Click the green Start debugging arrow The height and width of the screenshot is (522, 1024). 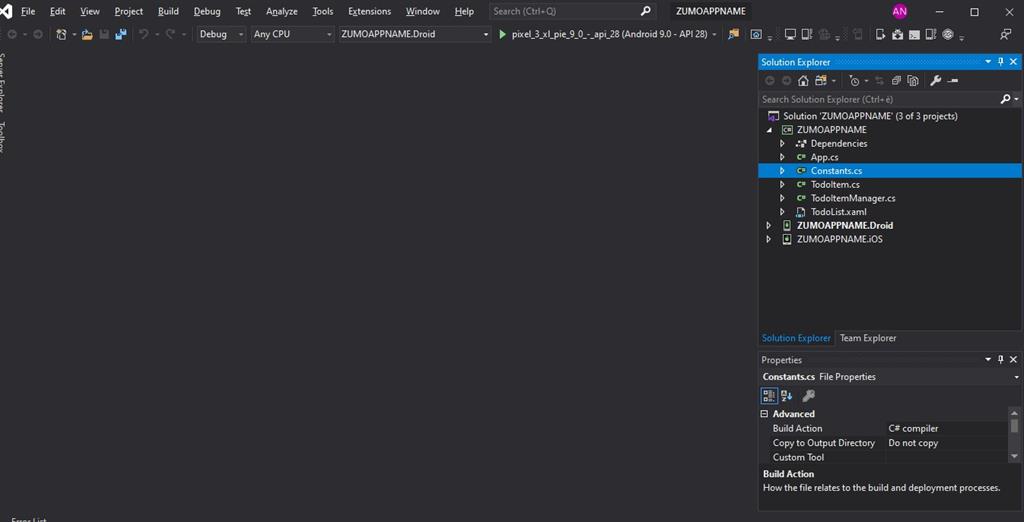tap(502, 34)
